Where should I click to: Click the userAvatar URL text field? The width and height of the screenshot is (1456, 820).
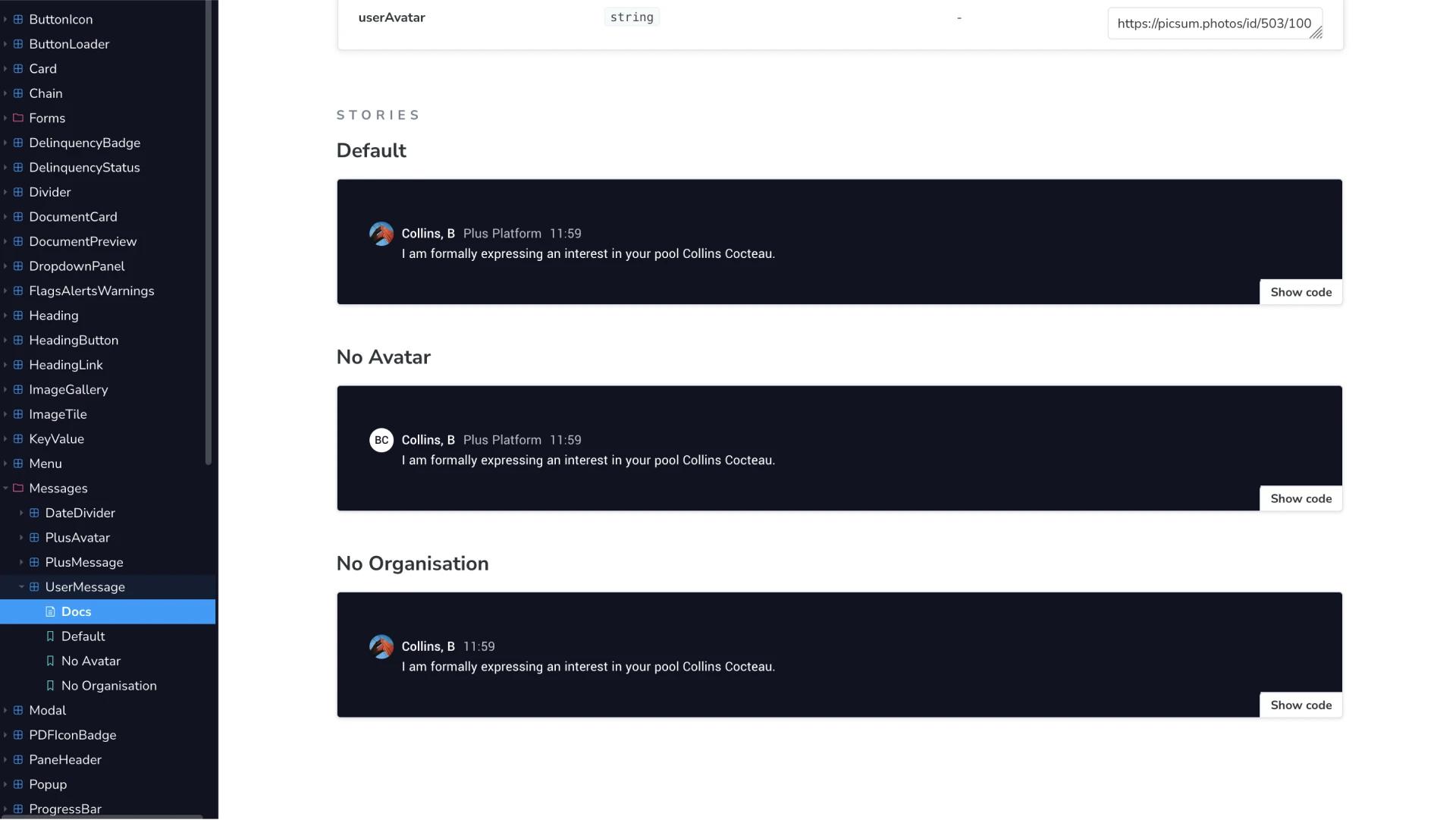(1215, 24)
